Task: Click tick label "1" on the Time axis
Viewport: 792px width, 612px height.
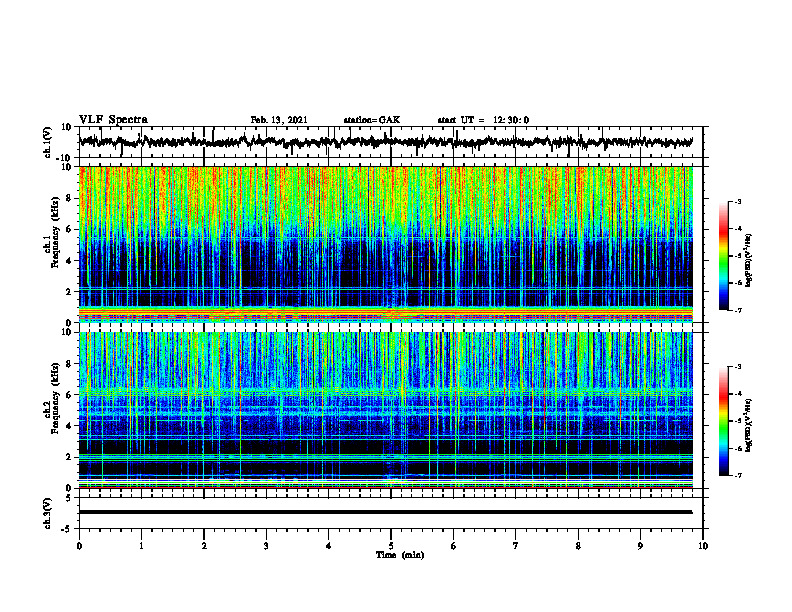Action: click(141, 546)
